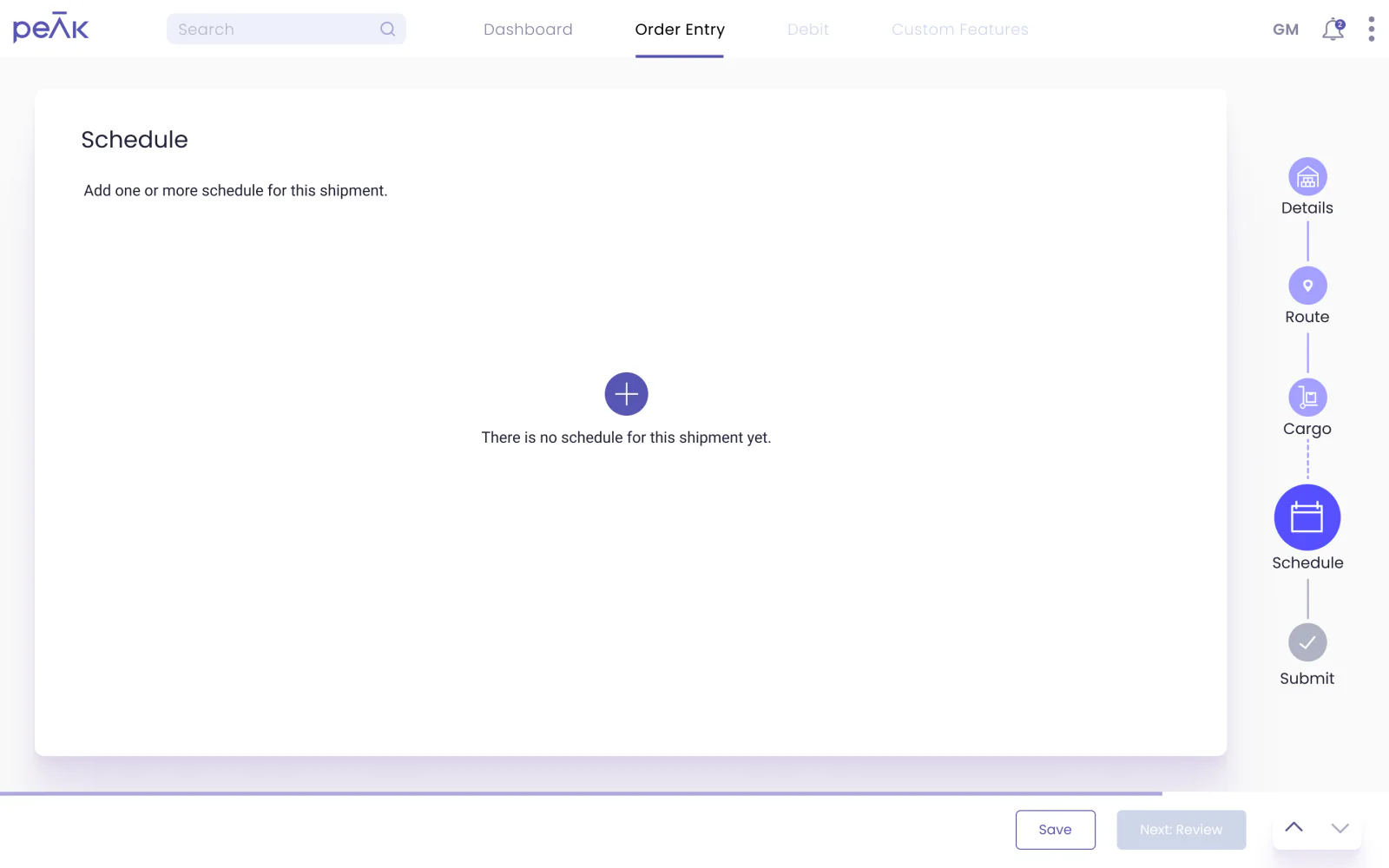1389x868 pixels.
Task: Go to the Details step icon
Action: click(x=1307, y=177)
